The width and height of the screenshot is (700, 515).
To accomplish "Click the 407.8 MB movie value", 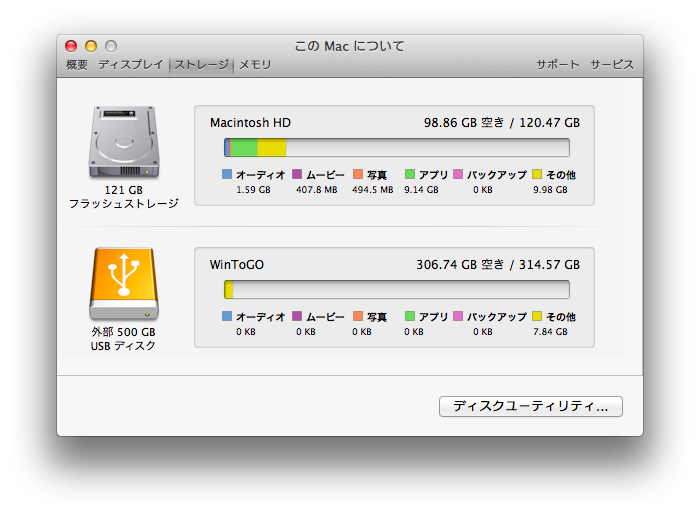I will (317, 190).
